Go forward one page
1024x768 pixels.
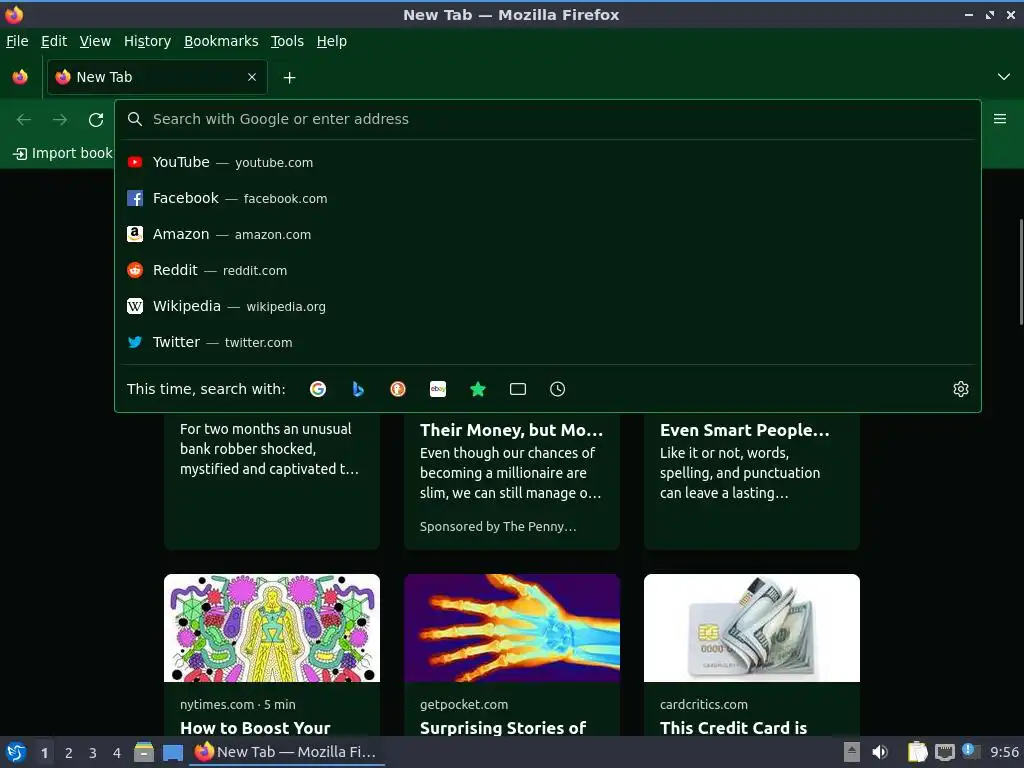pos(60,120)
